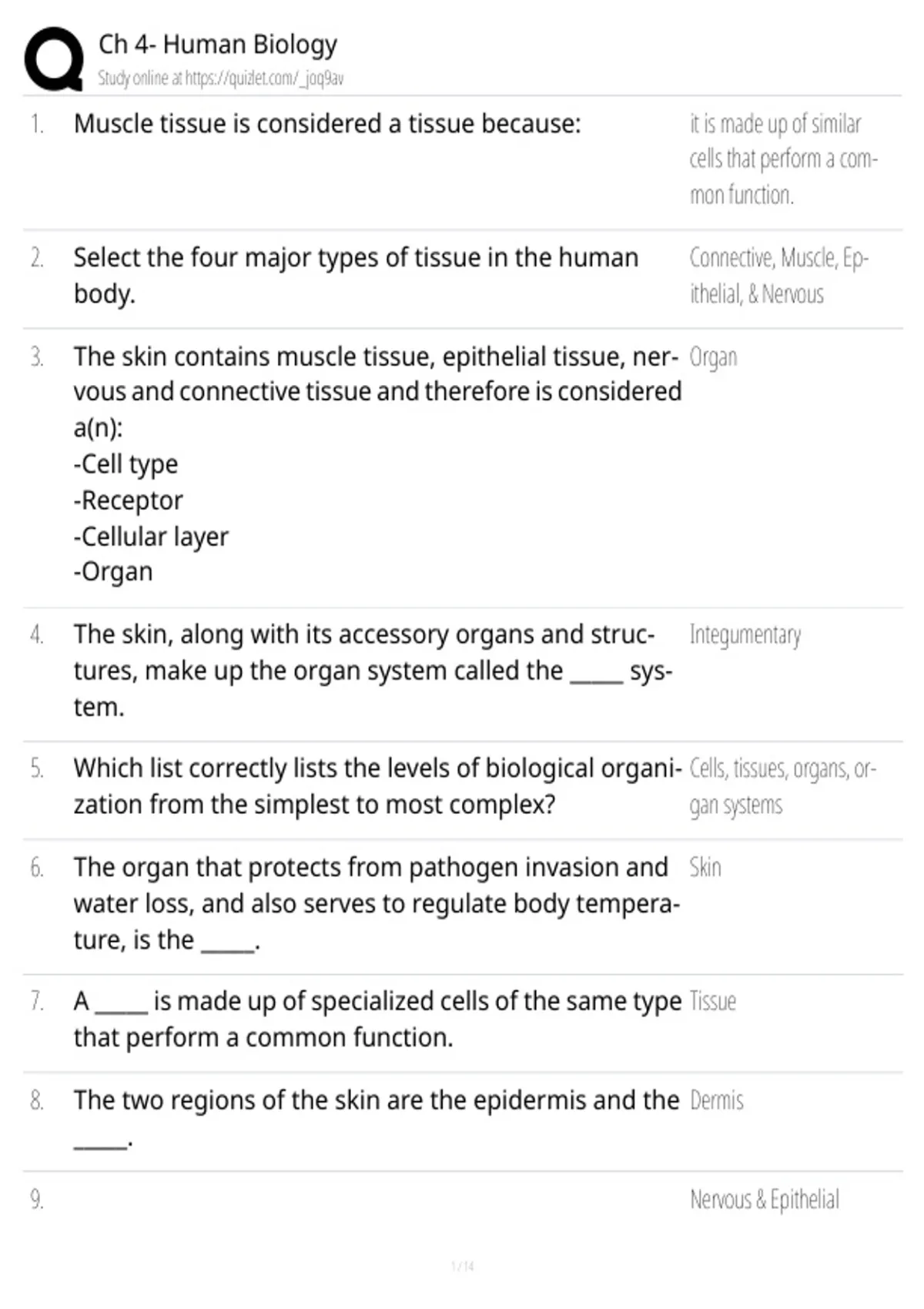Click the page number indicator 1/14
The image size is (924, 1309).
click(462, 1266)
